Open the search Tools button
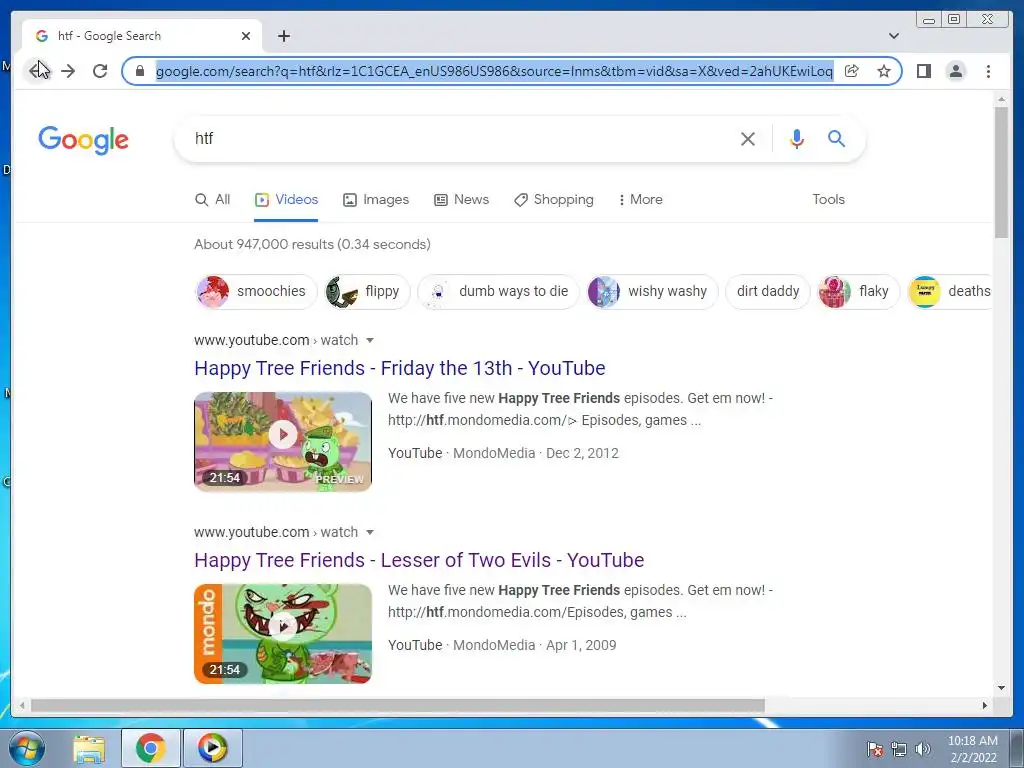 [x=828, y=199]
